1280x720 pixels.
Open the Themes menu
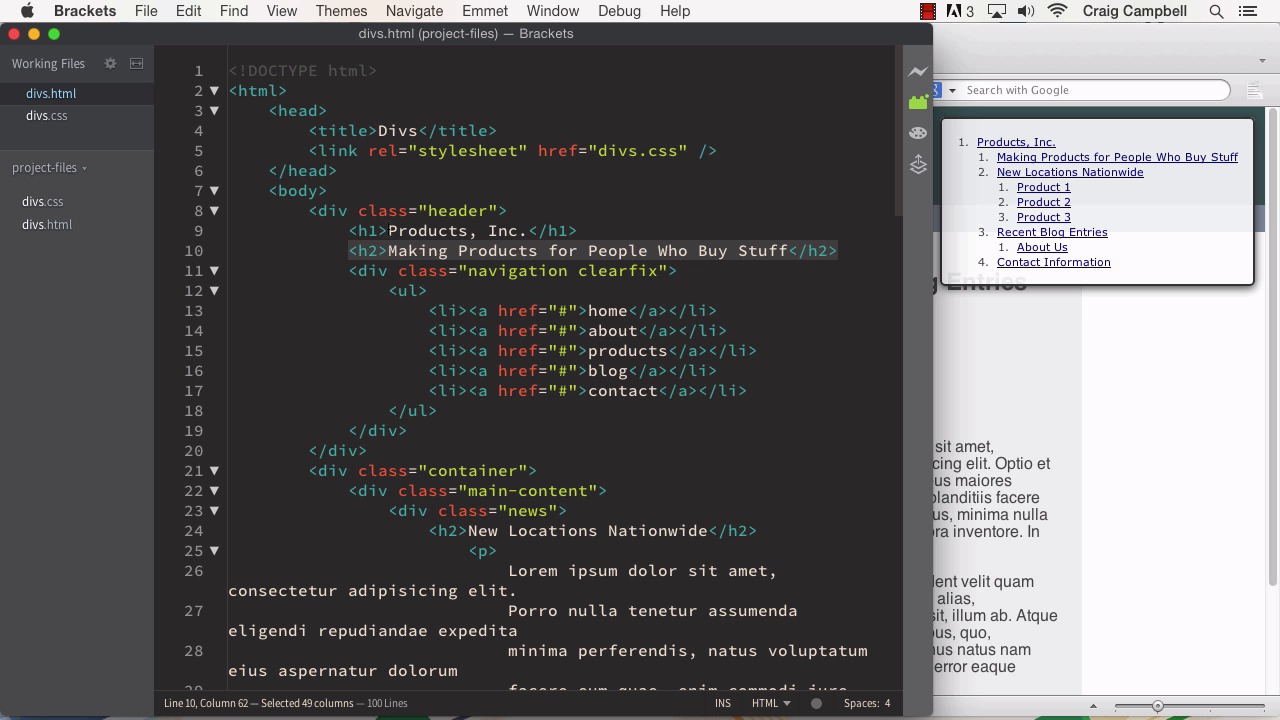click(x=341, y=11)
